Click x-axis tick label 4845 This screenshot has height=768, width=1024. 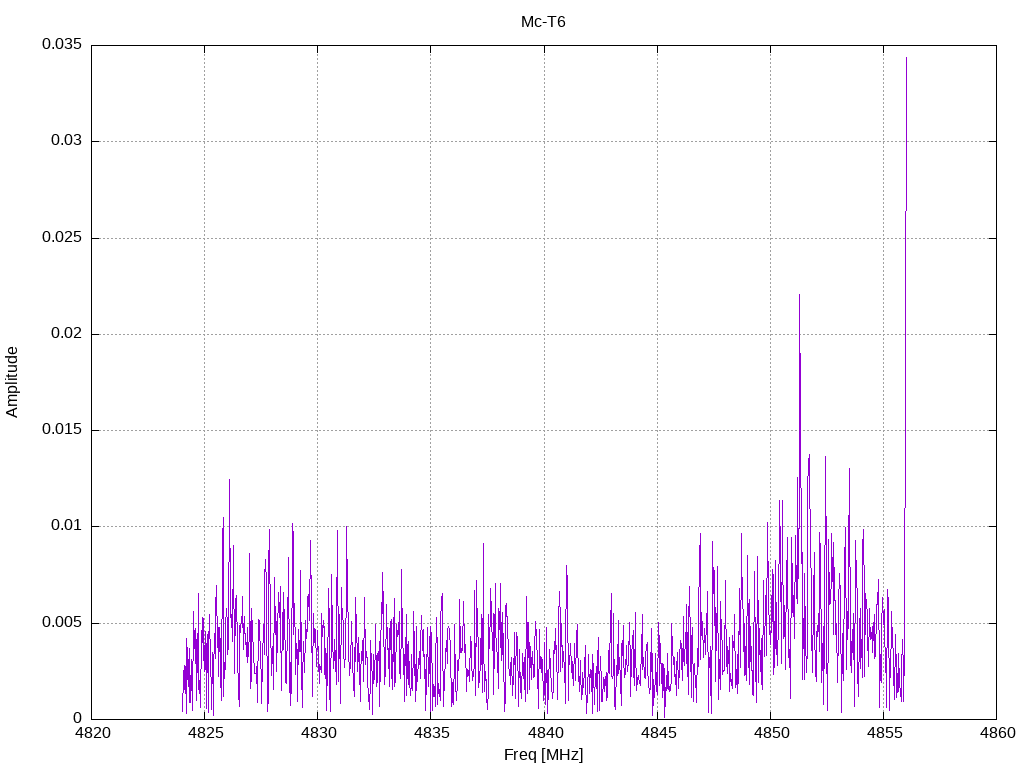(657, 733)
